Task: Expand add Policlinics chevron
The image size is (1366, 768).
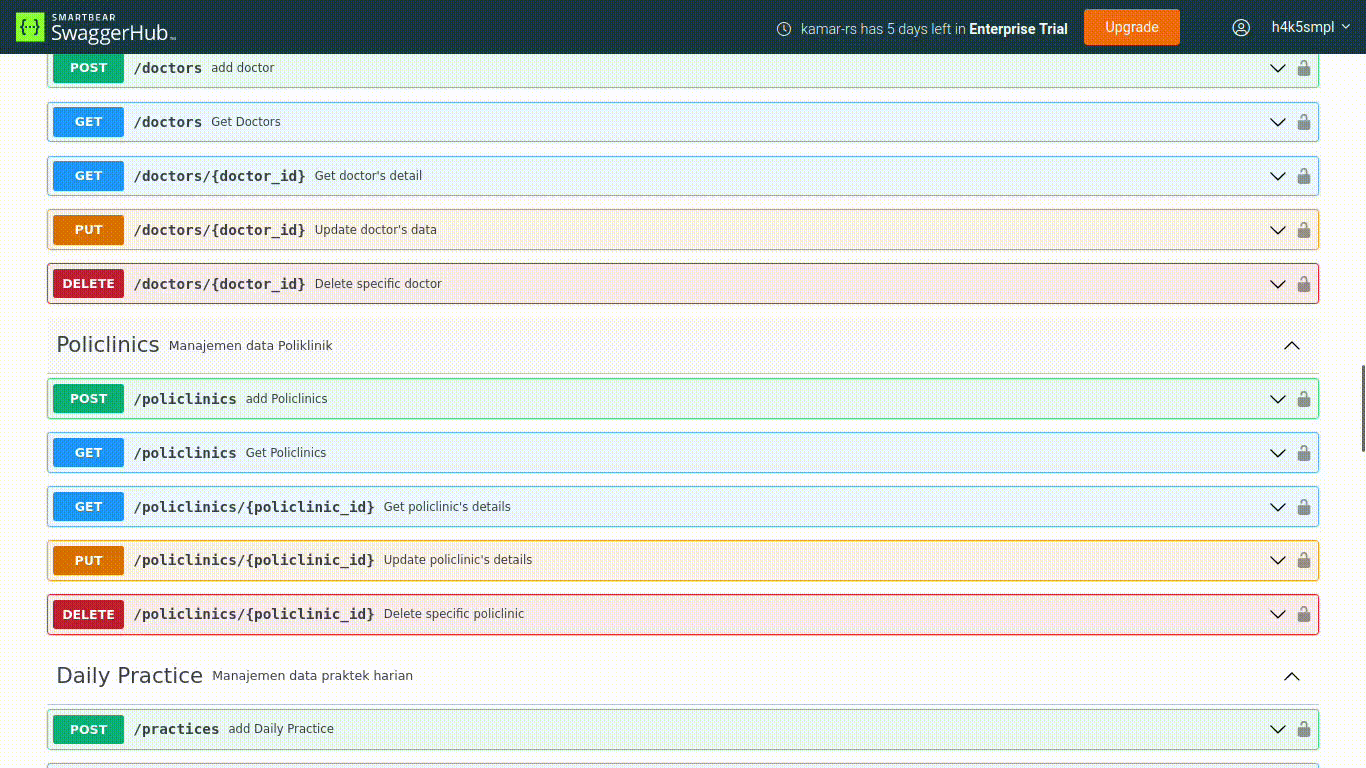Action: click(x=1277, y=399)
